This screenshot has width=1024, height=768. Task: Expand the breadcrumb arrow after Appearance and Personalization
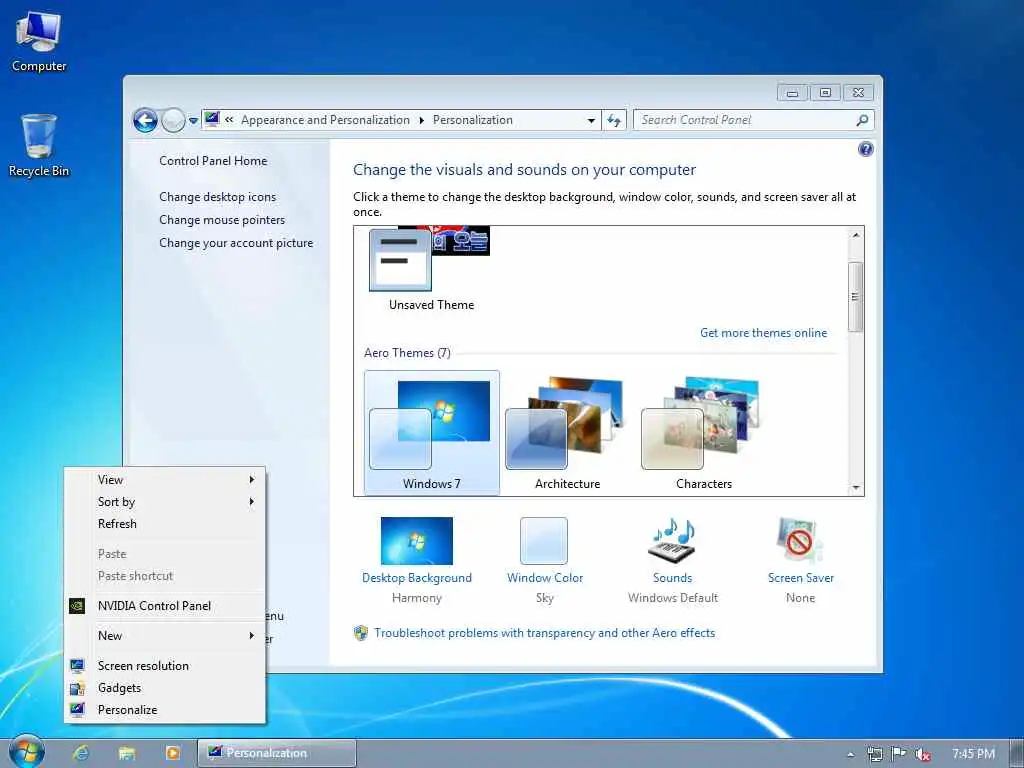coord(421,120)
